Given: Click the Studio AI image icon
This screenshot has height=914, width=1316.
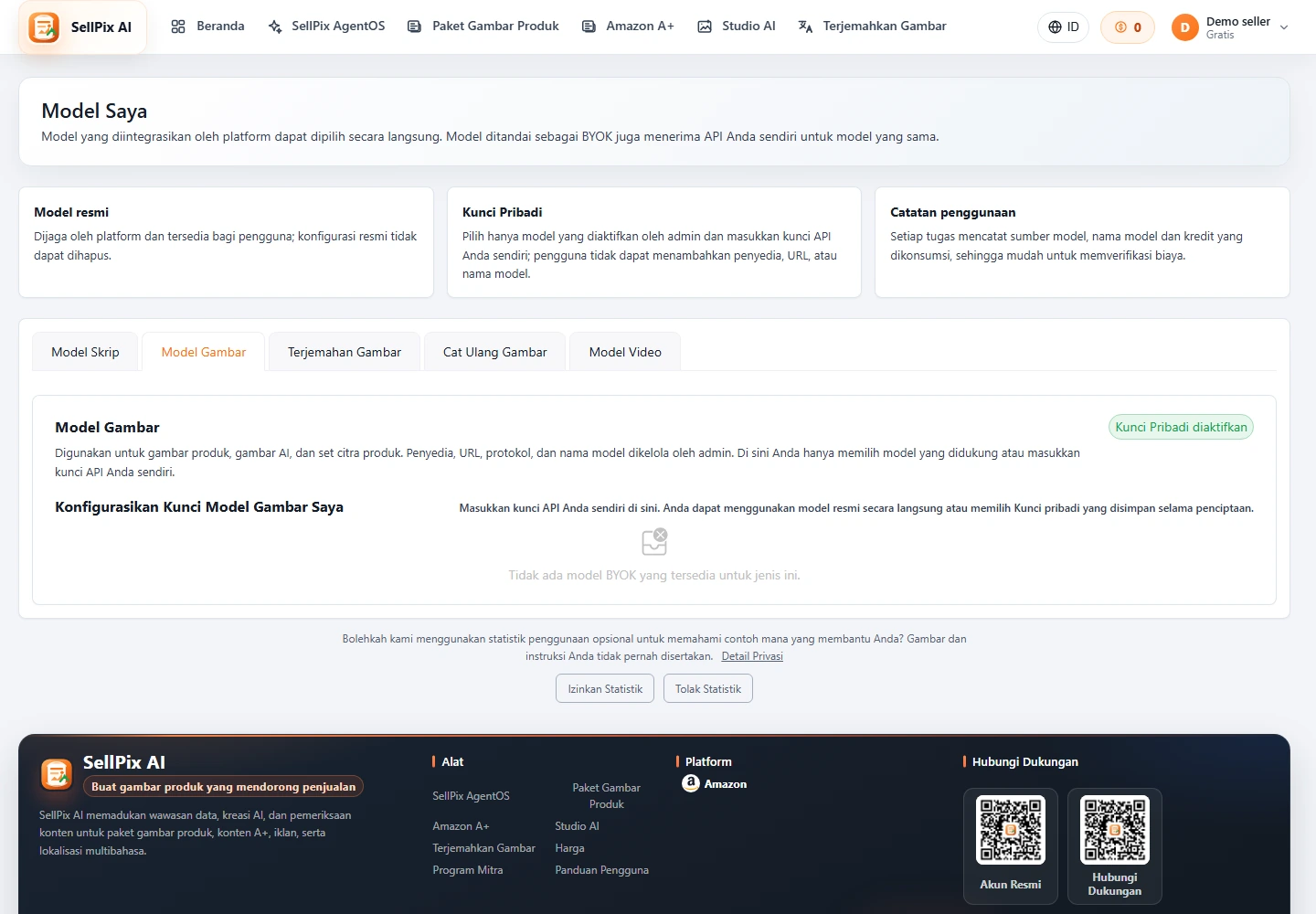Looking at the screenshot, I should click(x=705, y=27).
